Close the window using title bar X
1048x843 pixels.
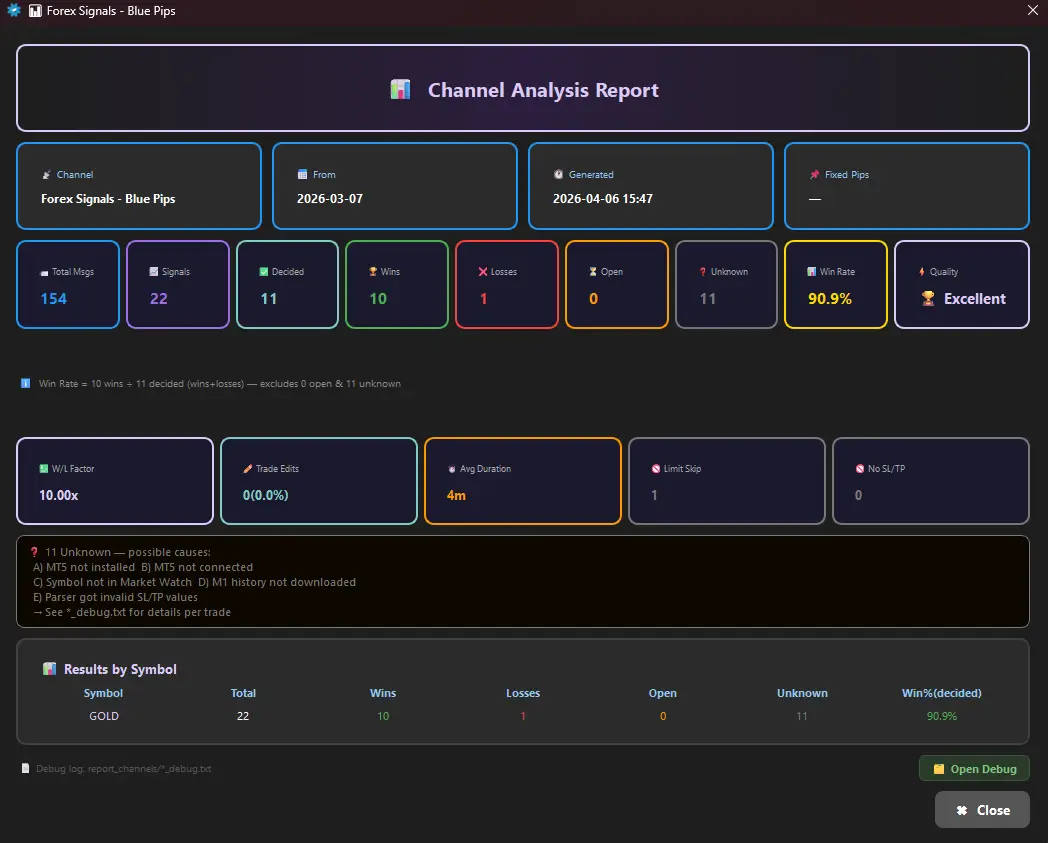coord(1033,10)
